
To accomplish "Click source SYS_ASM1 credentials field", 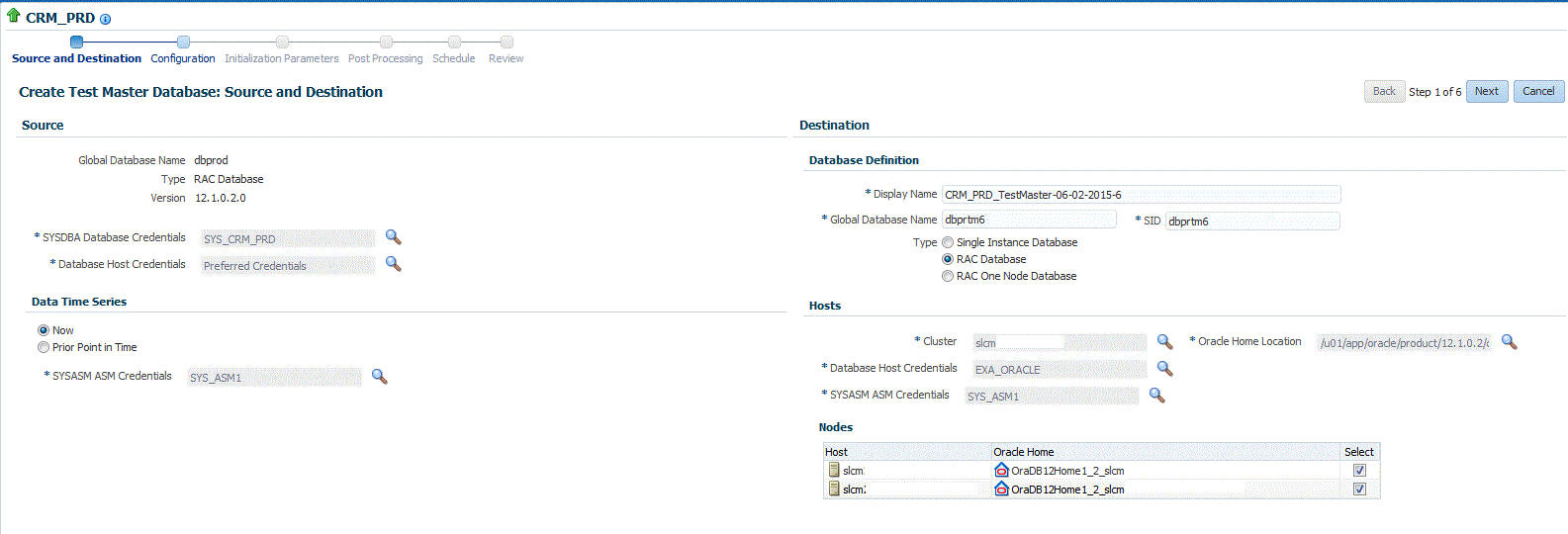I will (275, 377).
